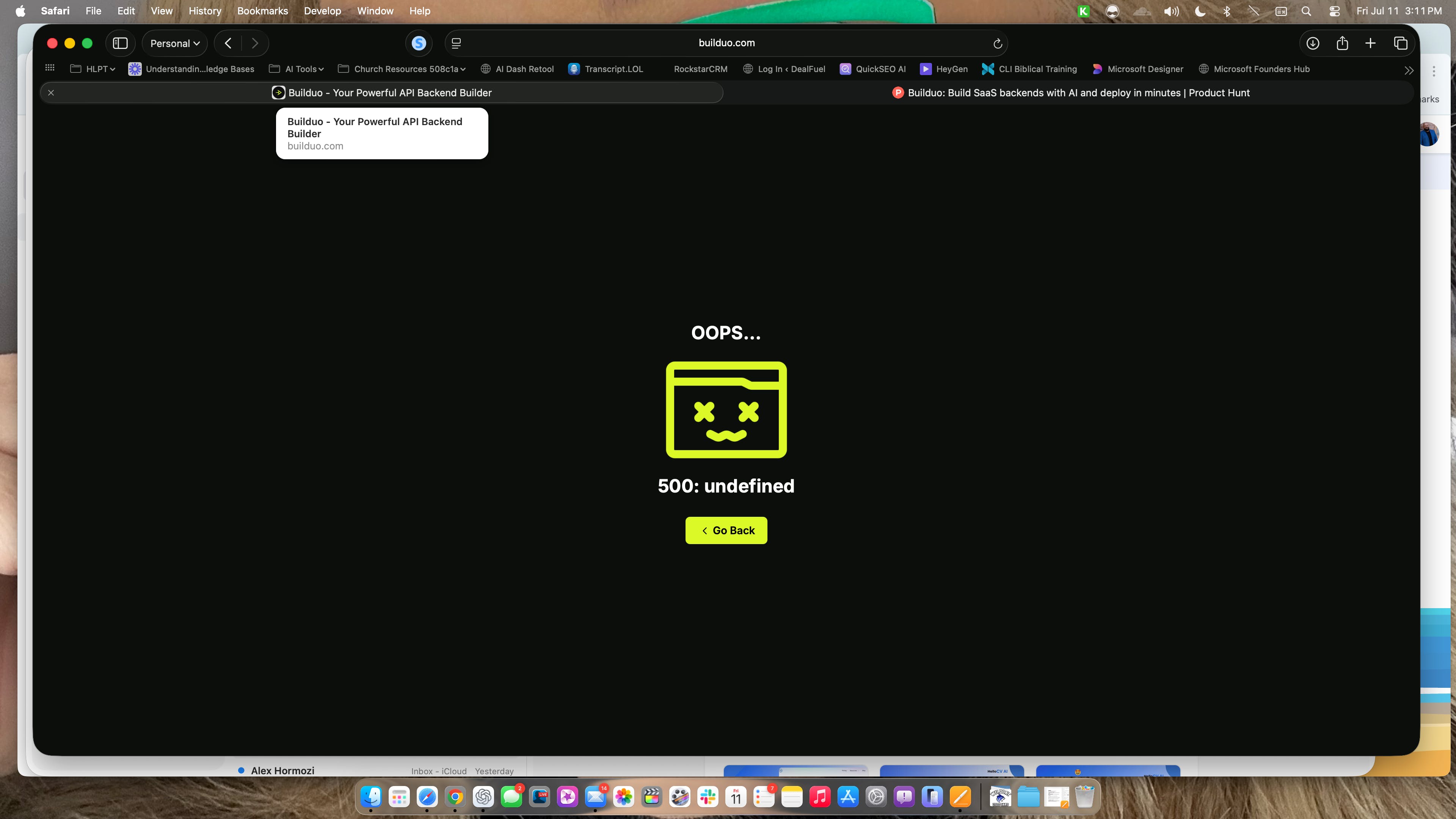Expand the AI Tools bookmarks folder
The width and height of the screenshot is (1456, 819).
(297, 69)
